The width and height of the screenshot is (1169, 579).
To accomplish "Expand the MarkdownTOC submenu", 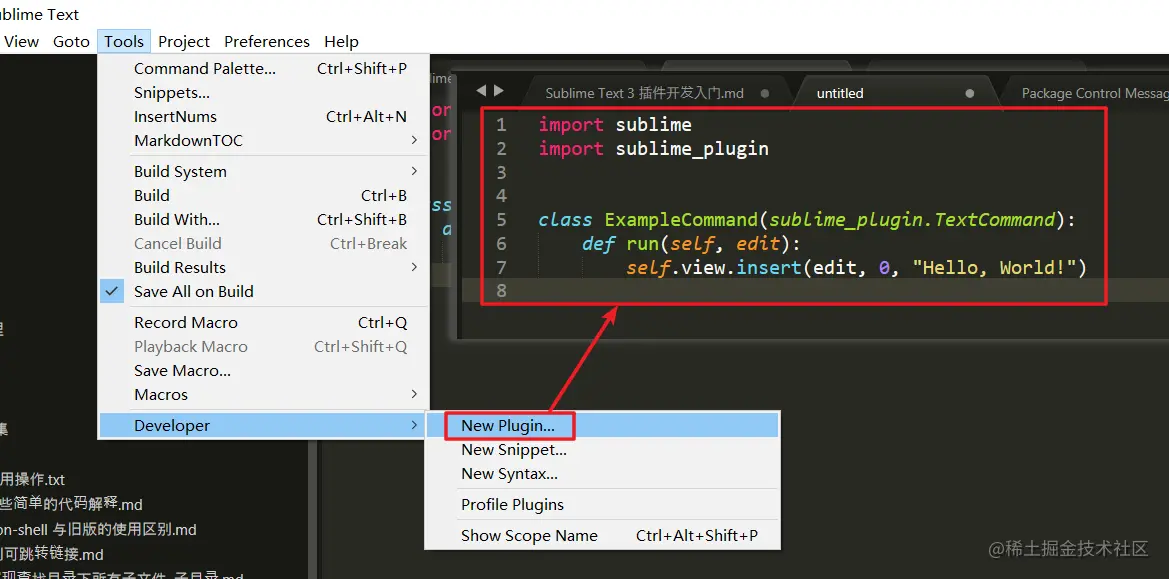I will (x=263, y=140).
